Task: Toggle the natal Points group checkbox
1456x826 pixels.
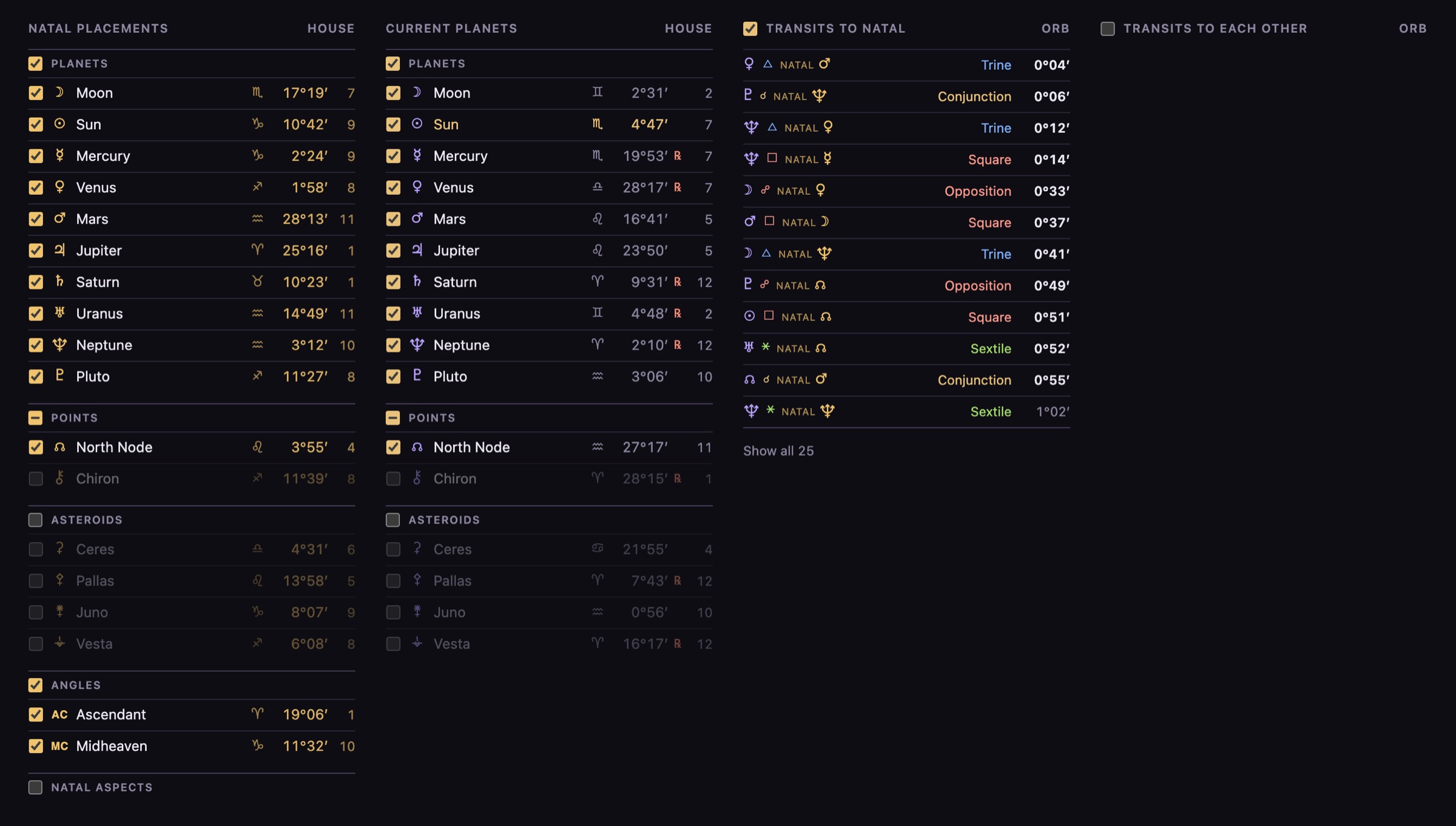Action: coord(35,418)
